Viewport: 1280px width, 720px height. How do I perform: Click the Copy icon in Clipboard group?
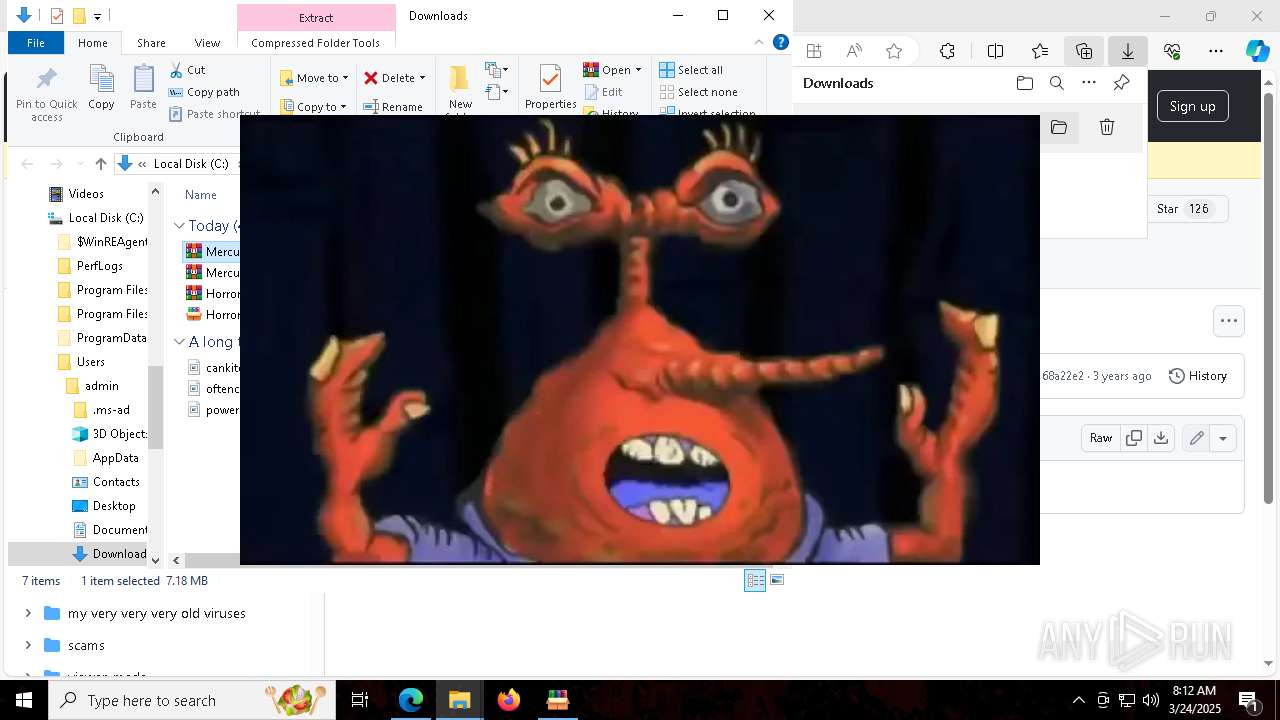pyautogui.click(x=101, y=80)
